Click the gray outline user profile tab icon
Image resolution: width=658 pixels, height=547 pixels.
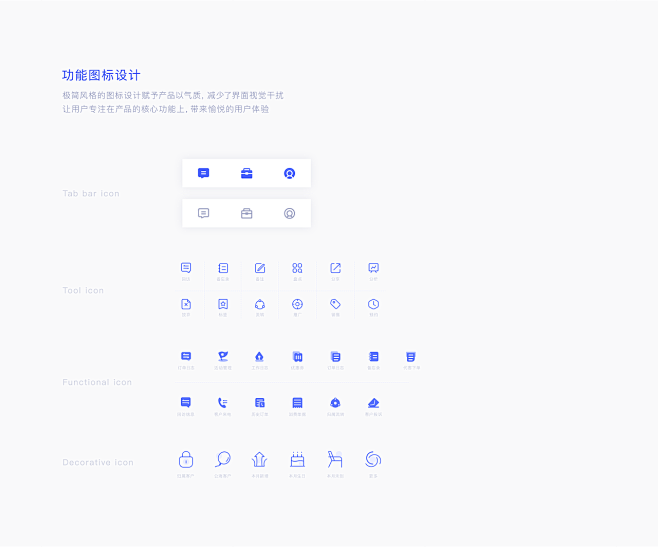pos(290,213)
